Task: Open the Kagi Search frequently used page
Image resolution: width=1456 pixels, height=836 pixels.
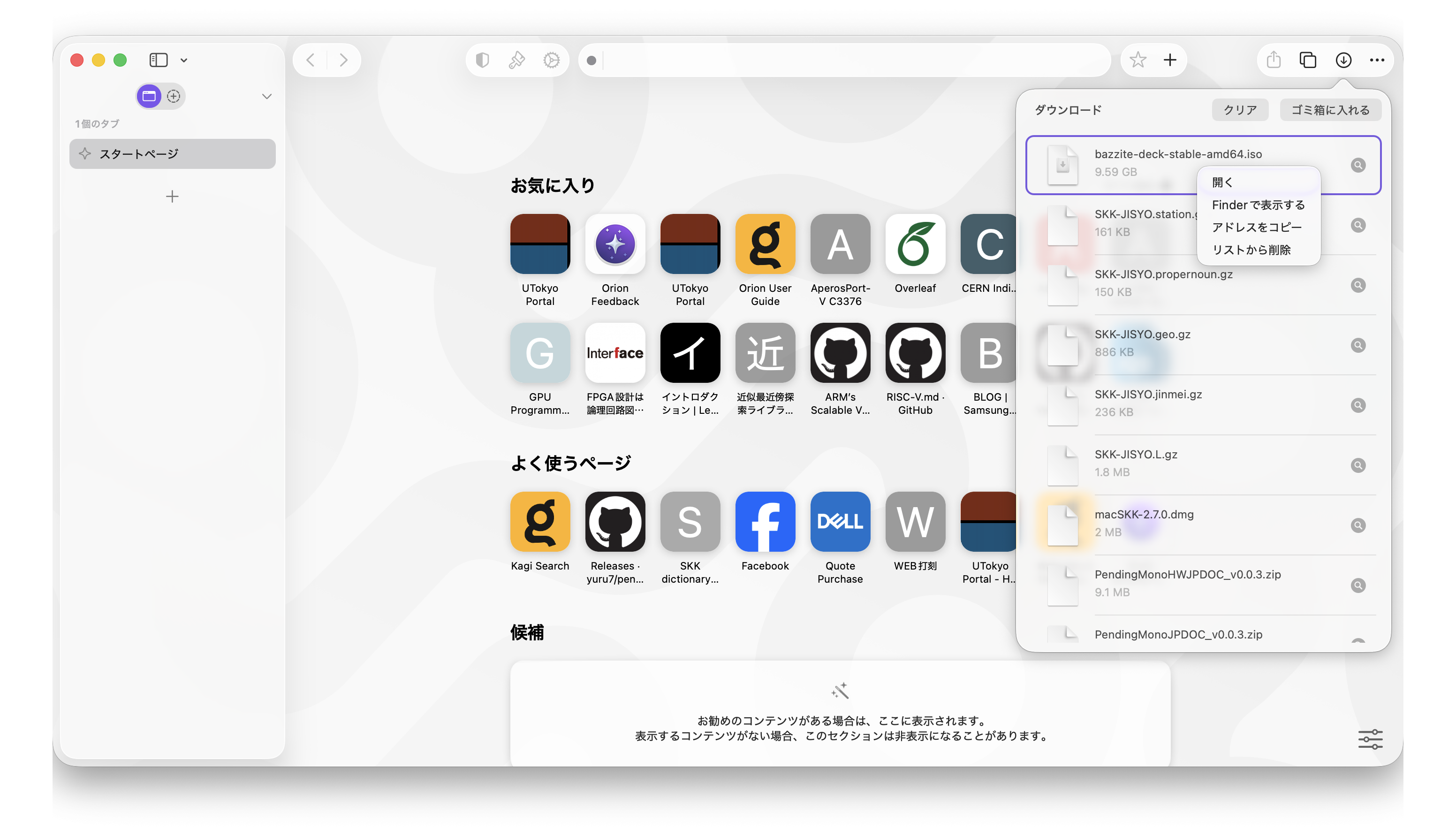Action: pos(540,522)
